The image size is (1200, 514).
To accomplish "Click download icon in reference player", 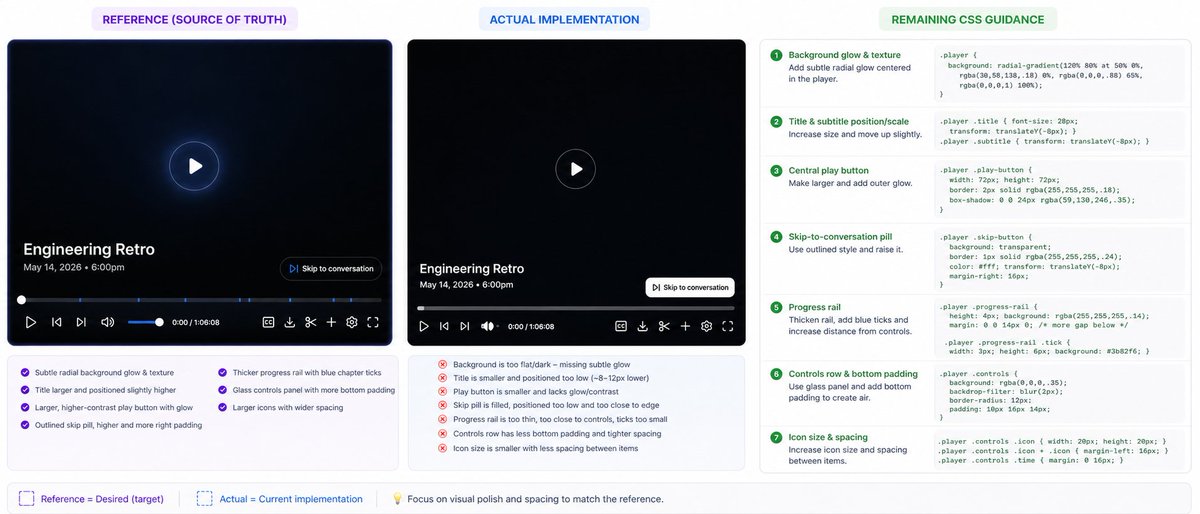I will [290, 322].
